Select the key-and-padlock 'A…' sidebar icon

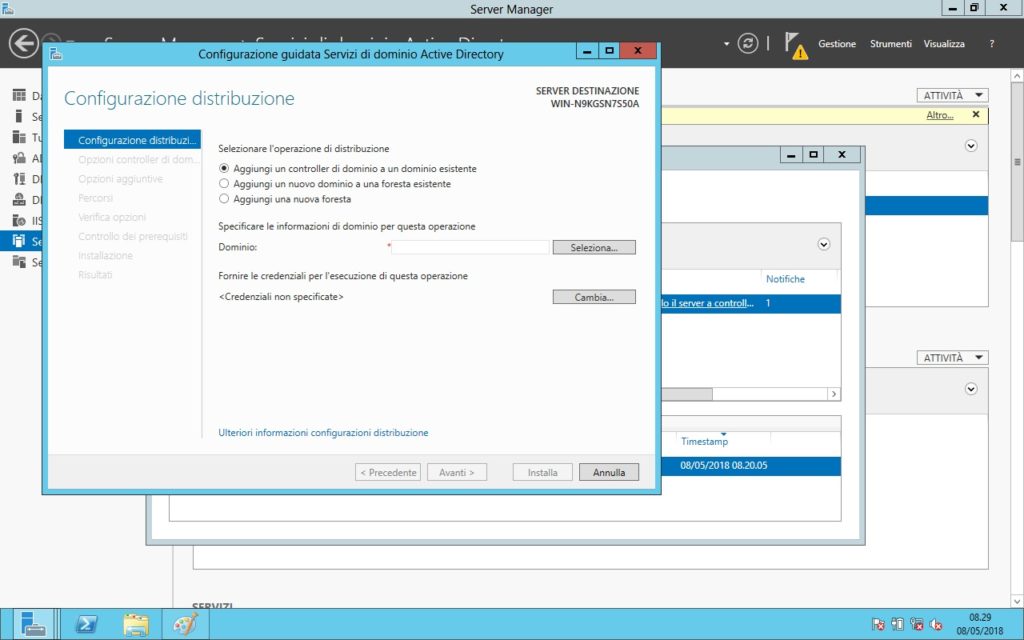point(20,158)
